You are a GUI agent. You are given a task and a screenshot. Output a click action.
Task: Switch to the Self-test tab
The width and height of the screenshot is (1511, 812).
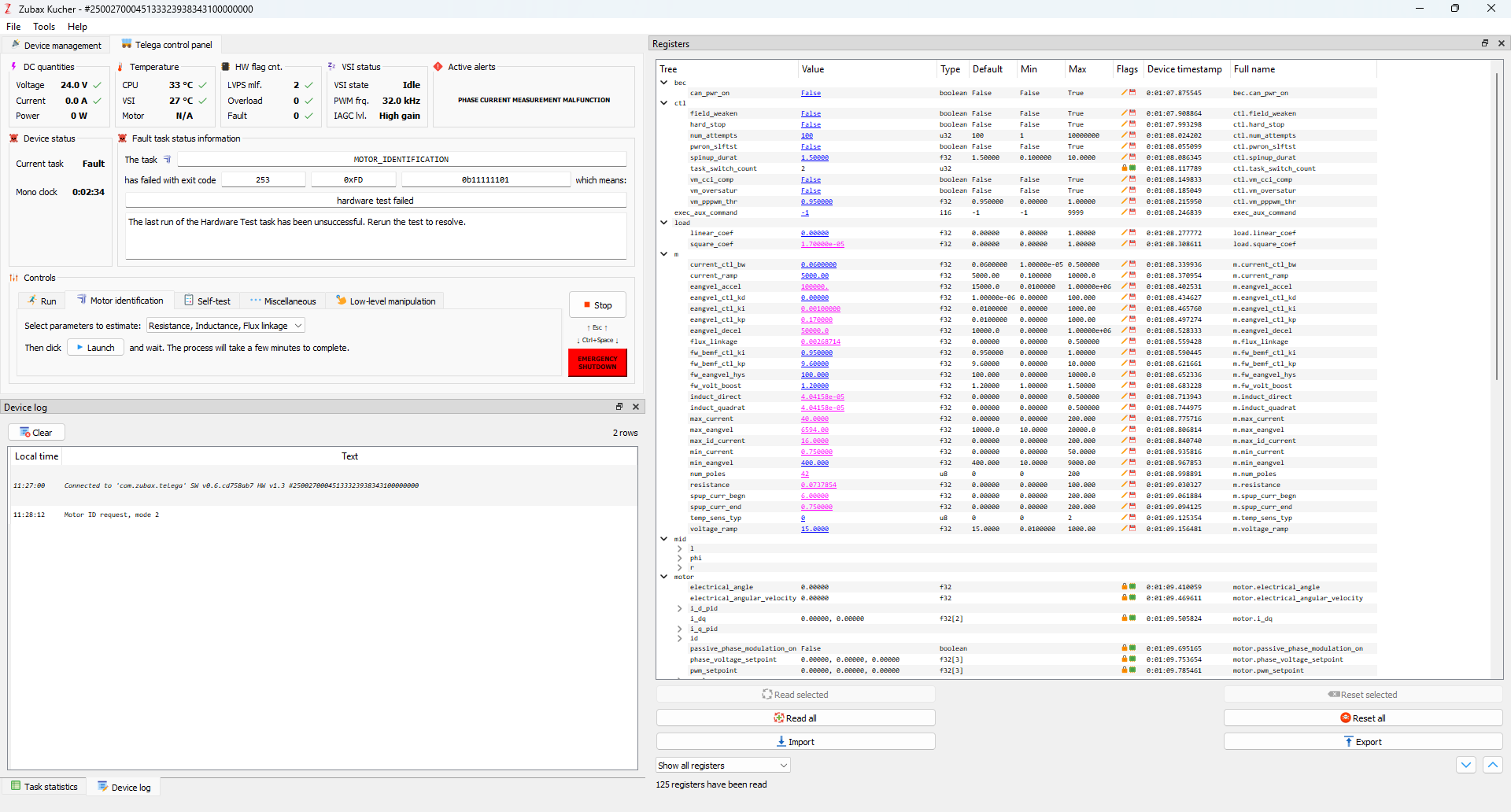[207, 301]
